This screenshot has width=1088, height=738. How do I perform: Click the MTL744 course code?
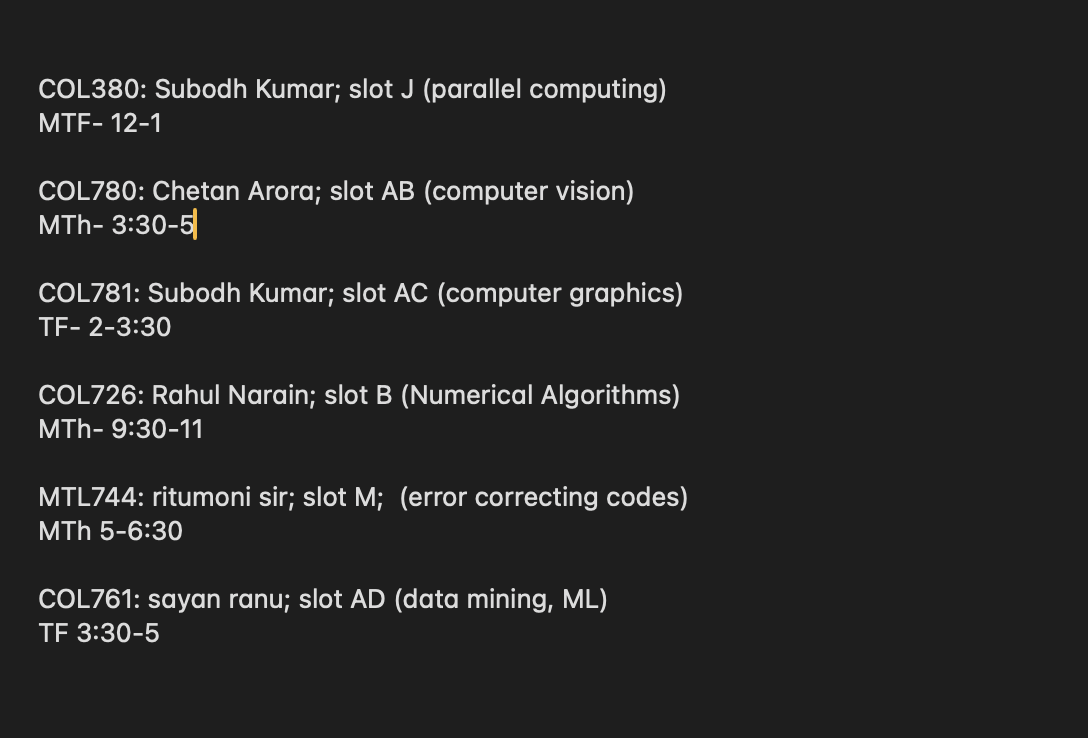coord(91,498)
